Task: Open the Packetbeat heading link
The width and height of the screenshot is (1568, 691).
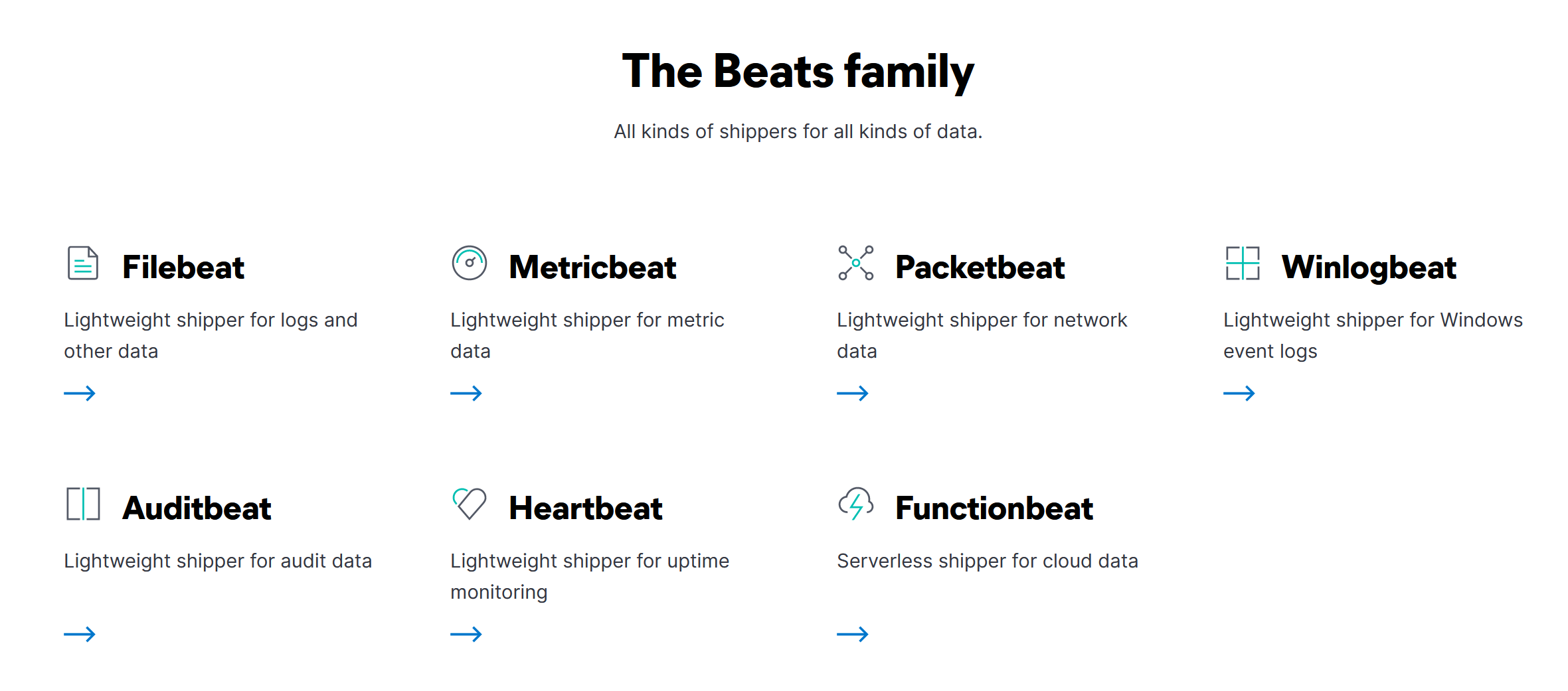Action: (980, 268)
